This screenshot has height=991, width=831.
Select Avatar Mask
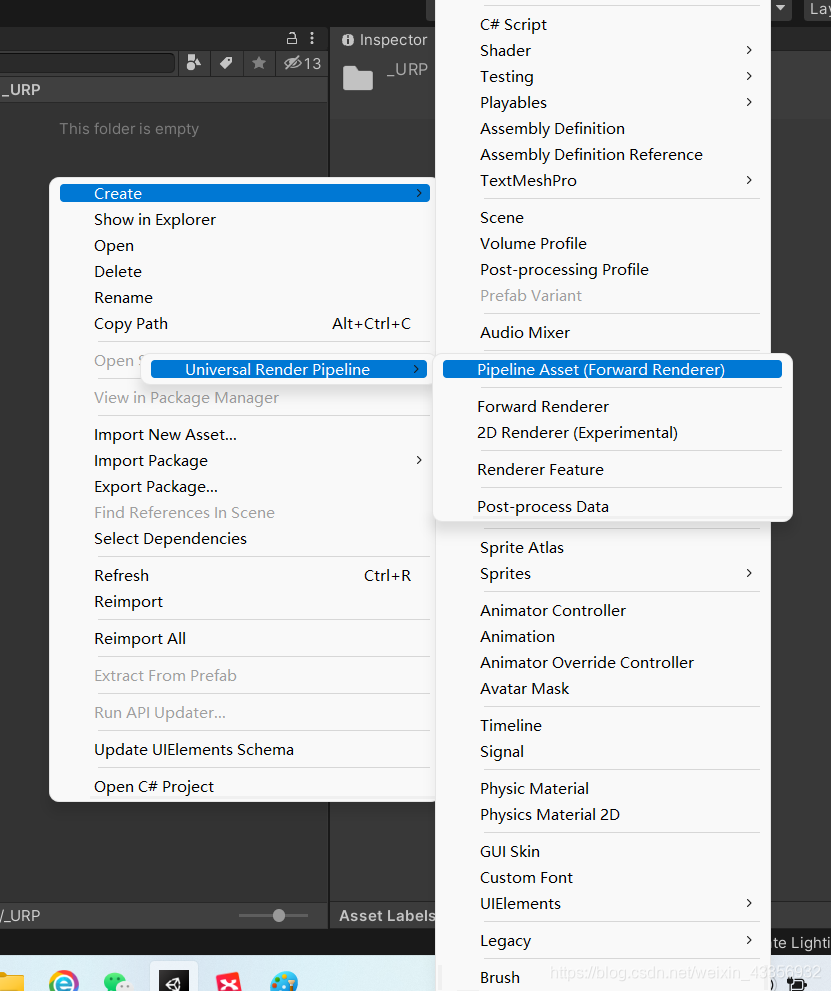[604, 688]
